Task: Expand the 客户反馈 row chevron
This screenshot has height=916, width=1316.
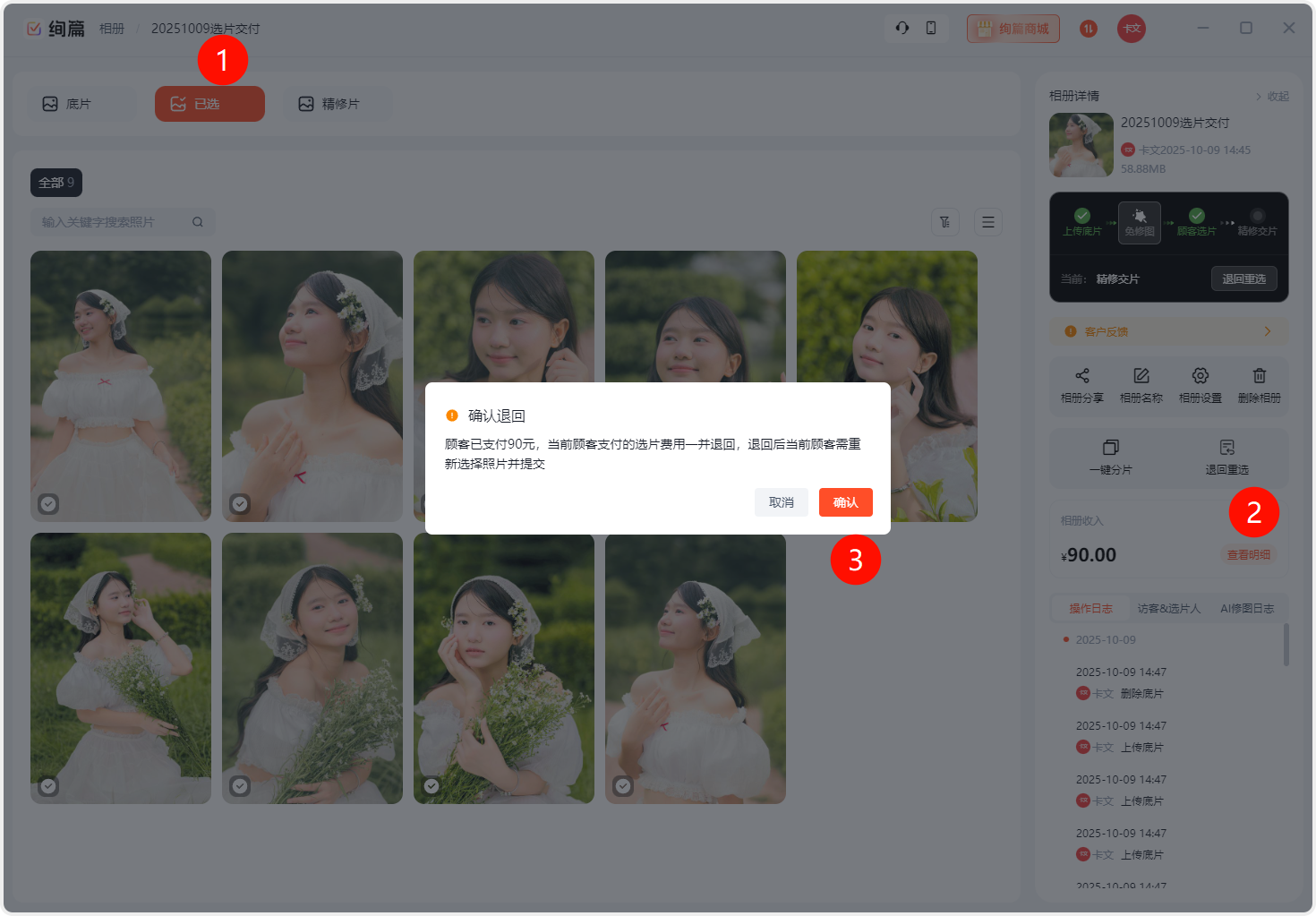Action: point(1267,331)
